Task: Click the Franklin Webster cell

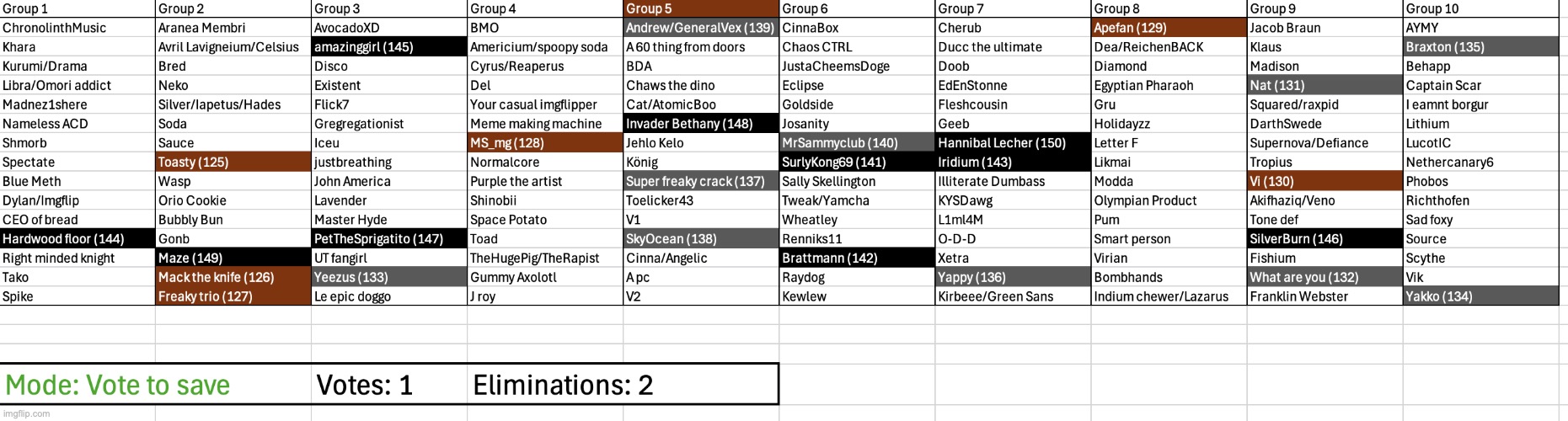Action: [x=1325, y=296]
